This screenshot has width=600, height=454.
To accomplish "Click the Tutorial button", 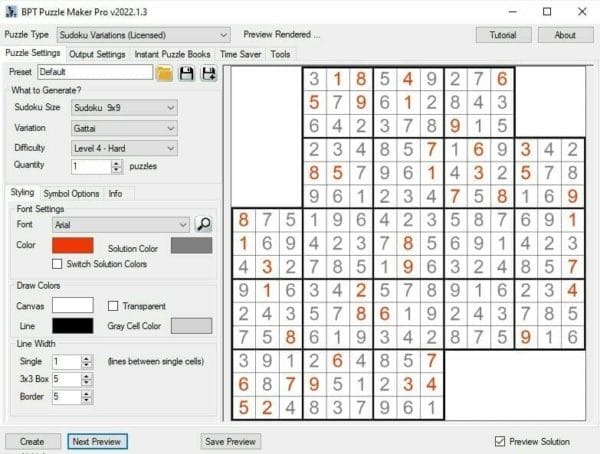I will pyautogui.click(x=504, y=35).
